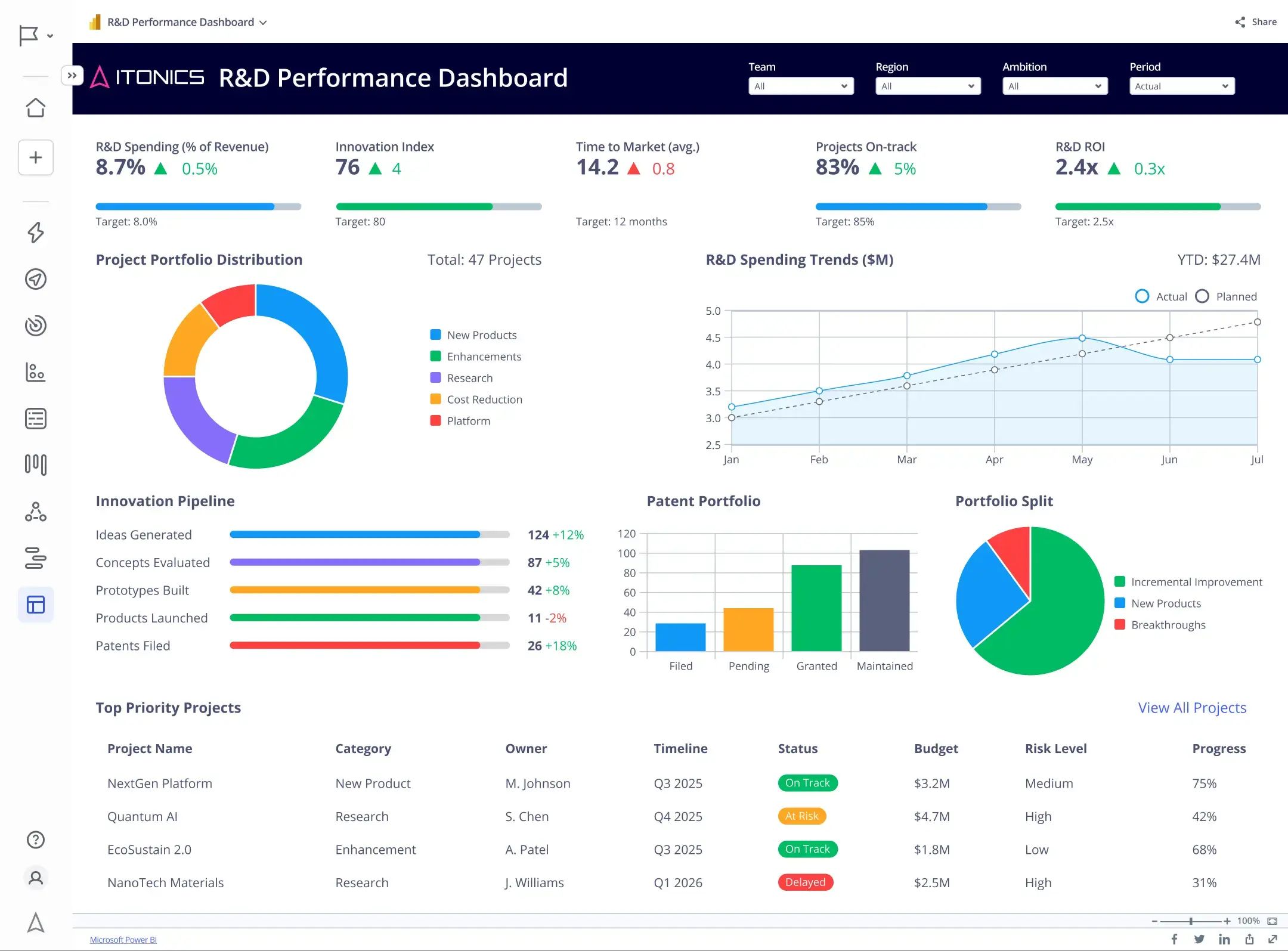Viewport: 1288px width, 951px height.
Task: Select the lightning (quick actions) sidebar icon
Action: (x=35, y=233)
